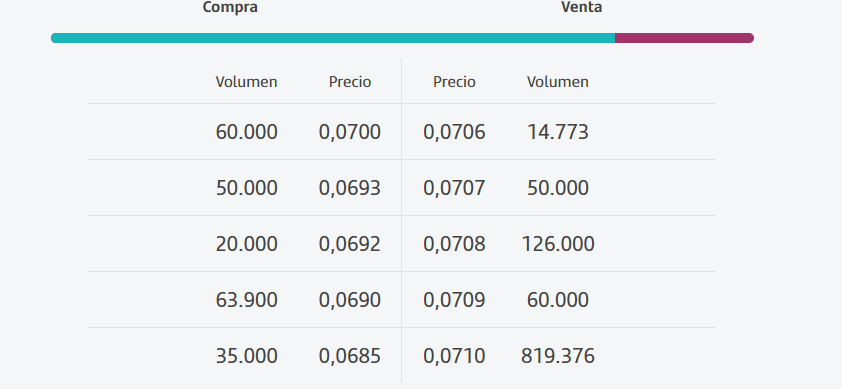Screen dimensions: 842x389
Task: Click buy volume 63.900
Action: click(x=246, y=300)
